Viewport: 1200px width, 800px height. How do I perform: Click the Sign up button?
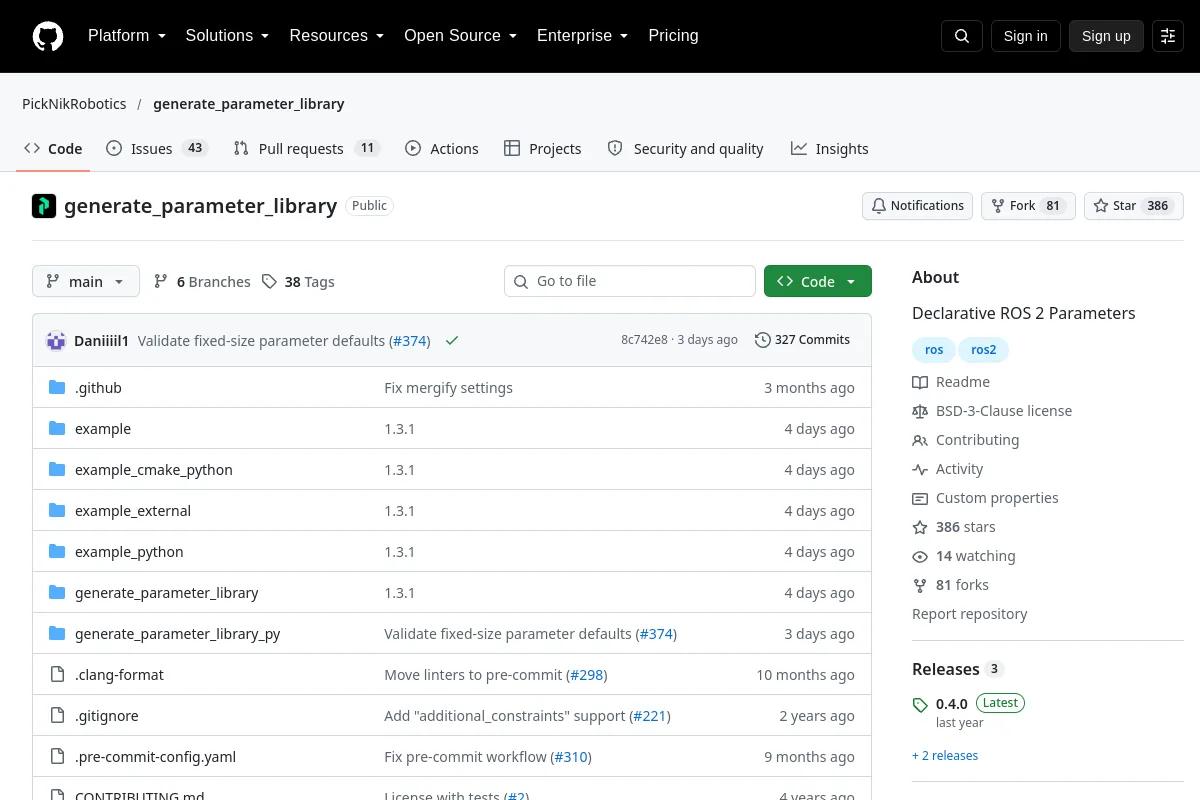1106,36
